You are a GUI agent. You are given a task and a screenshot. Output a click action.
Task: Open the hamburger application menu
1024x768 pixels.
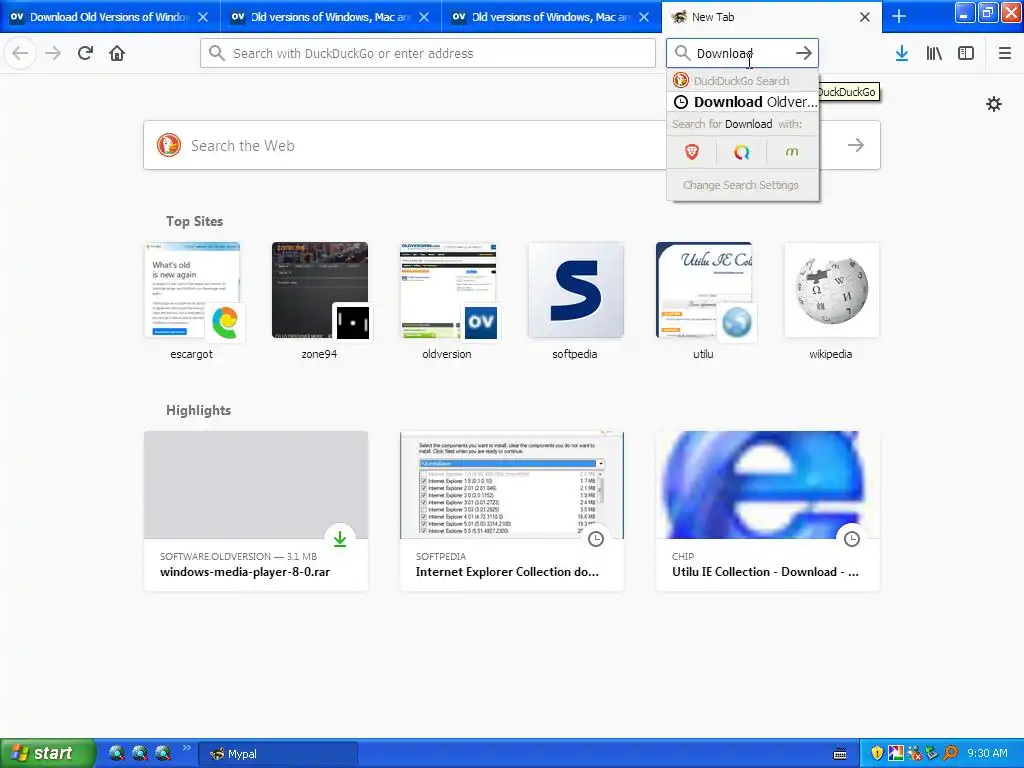tap(1005, 54)
